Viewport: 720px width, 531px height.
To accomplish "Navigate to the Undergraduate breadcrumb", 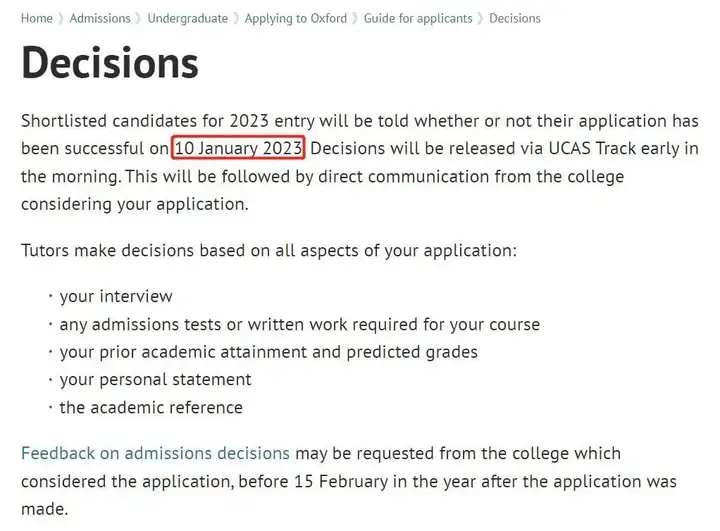I will point(187,18).
